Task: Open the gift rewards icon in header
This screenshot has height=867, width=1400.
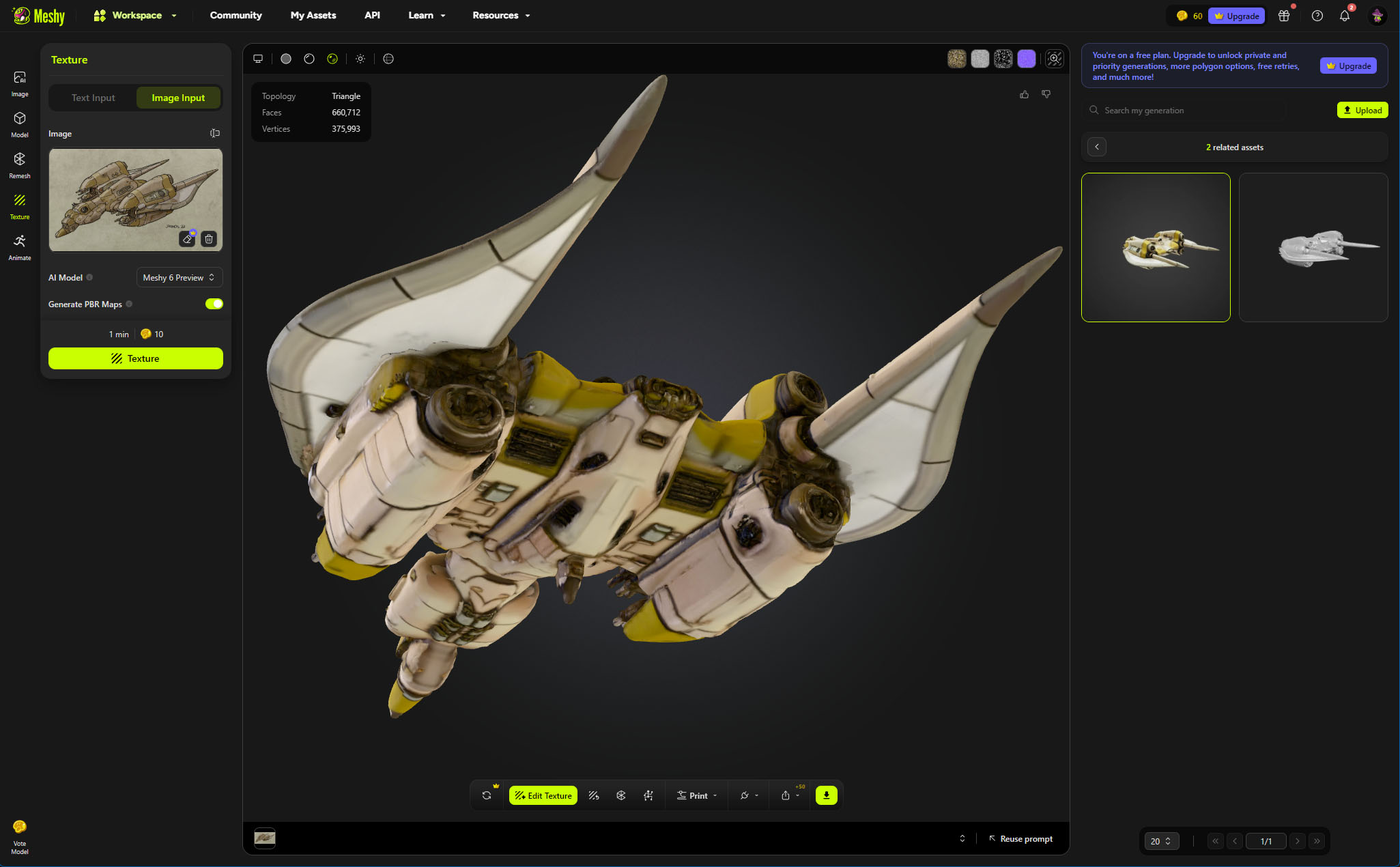Action: (1284, 16)
